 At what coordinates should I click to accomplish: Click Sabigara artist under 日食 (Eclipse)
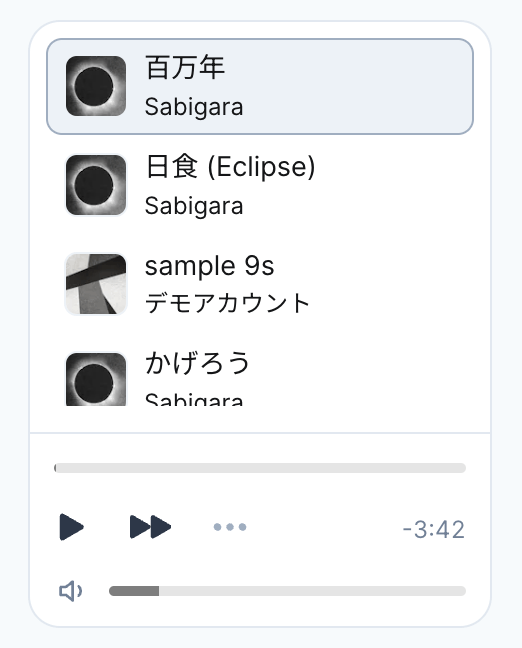(x=194, y=205)
